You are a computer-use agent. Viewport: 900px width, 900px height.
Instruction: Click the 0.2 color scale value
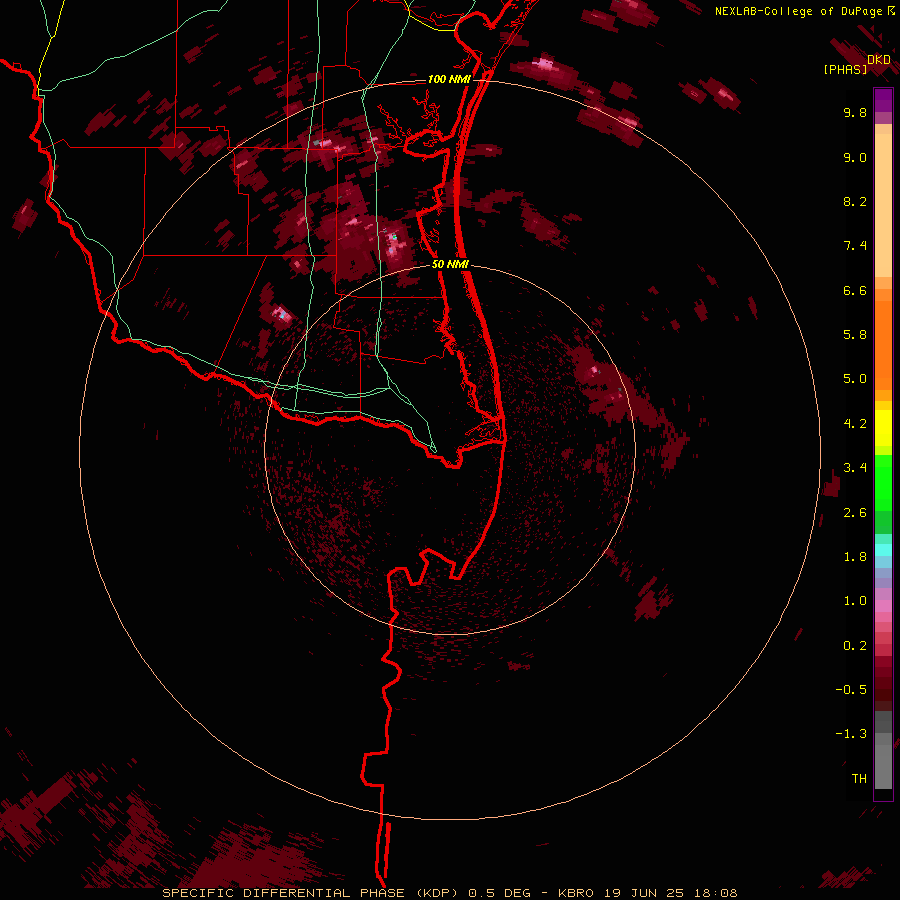pyautogui.click(x=855, y=646)
